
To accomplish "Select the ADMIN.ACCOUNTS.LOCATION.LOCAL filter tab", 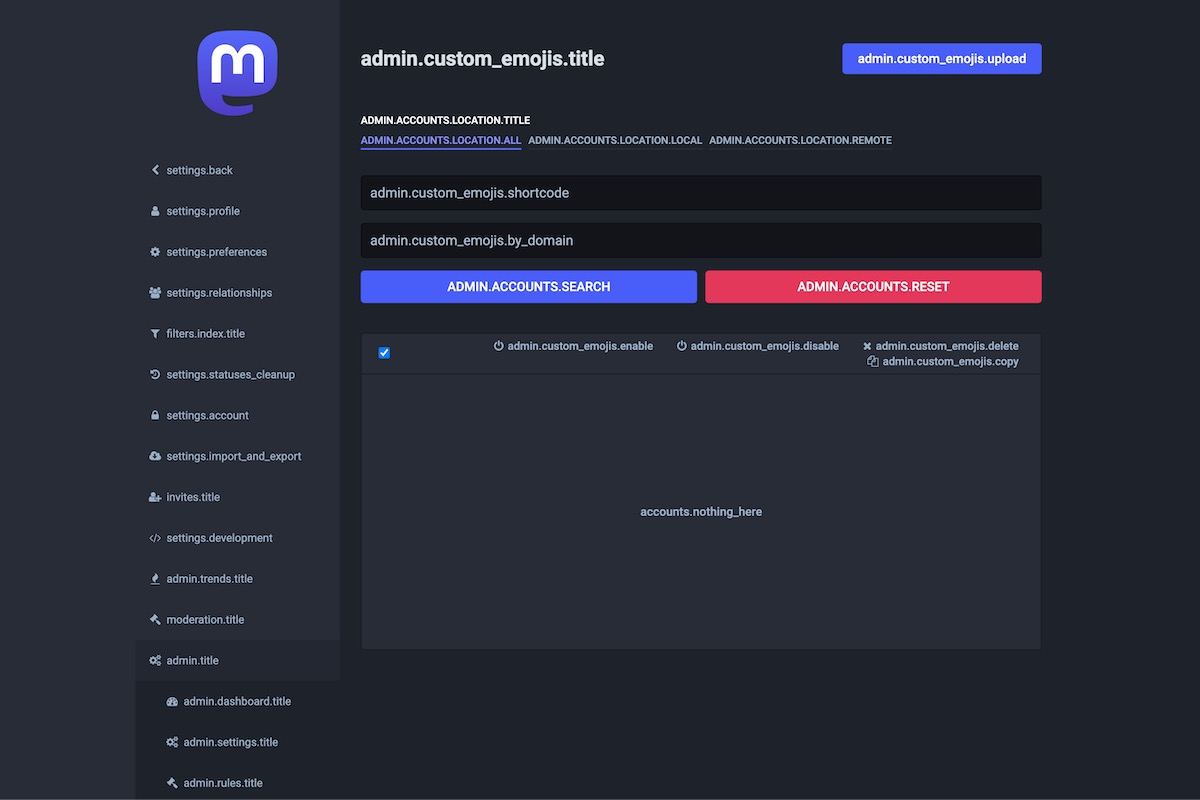I will [615, 141].
